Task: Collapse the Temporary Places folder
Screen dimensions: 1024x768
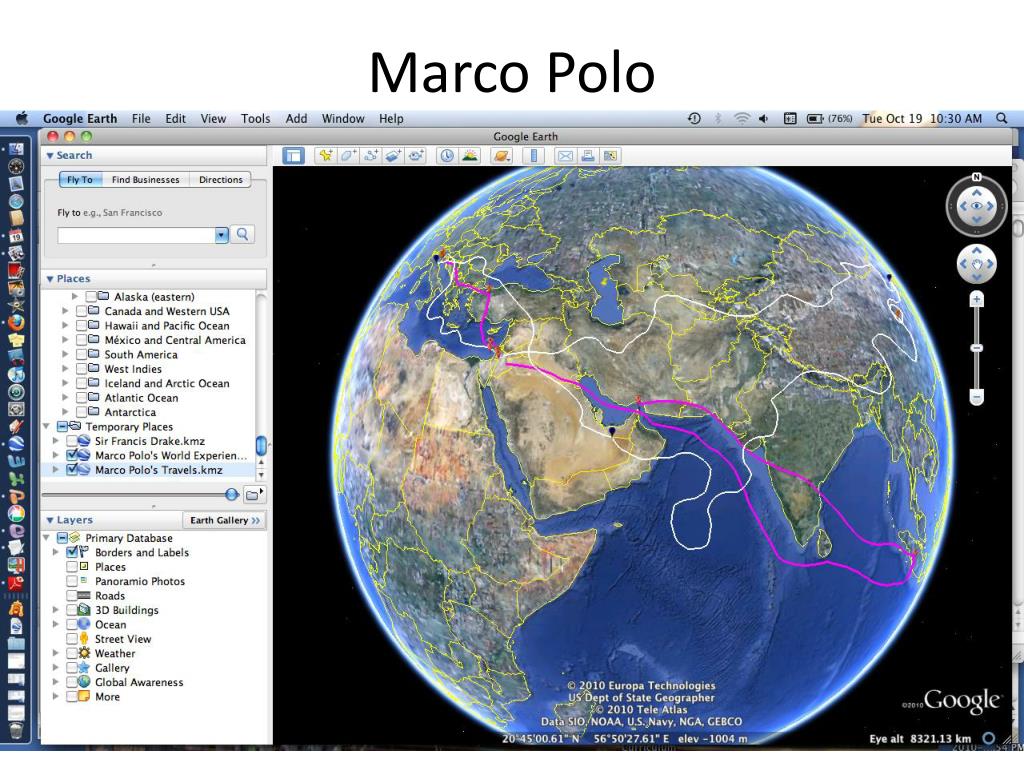Action: [x=46, y=426]
